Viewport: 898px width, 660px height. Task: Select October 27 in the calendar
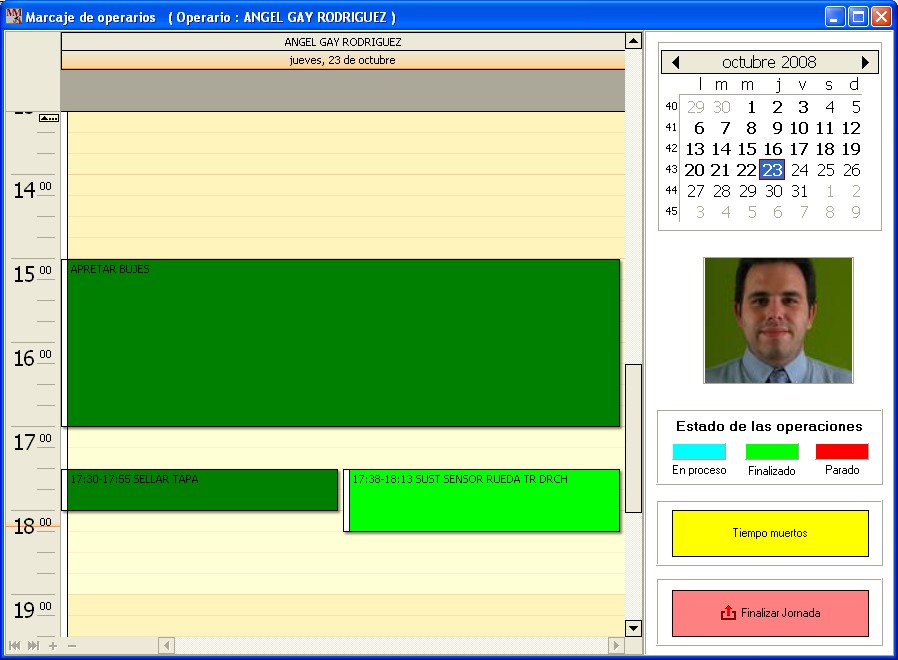pyautogui.click(x=696, y=191)
